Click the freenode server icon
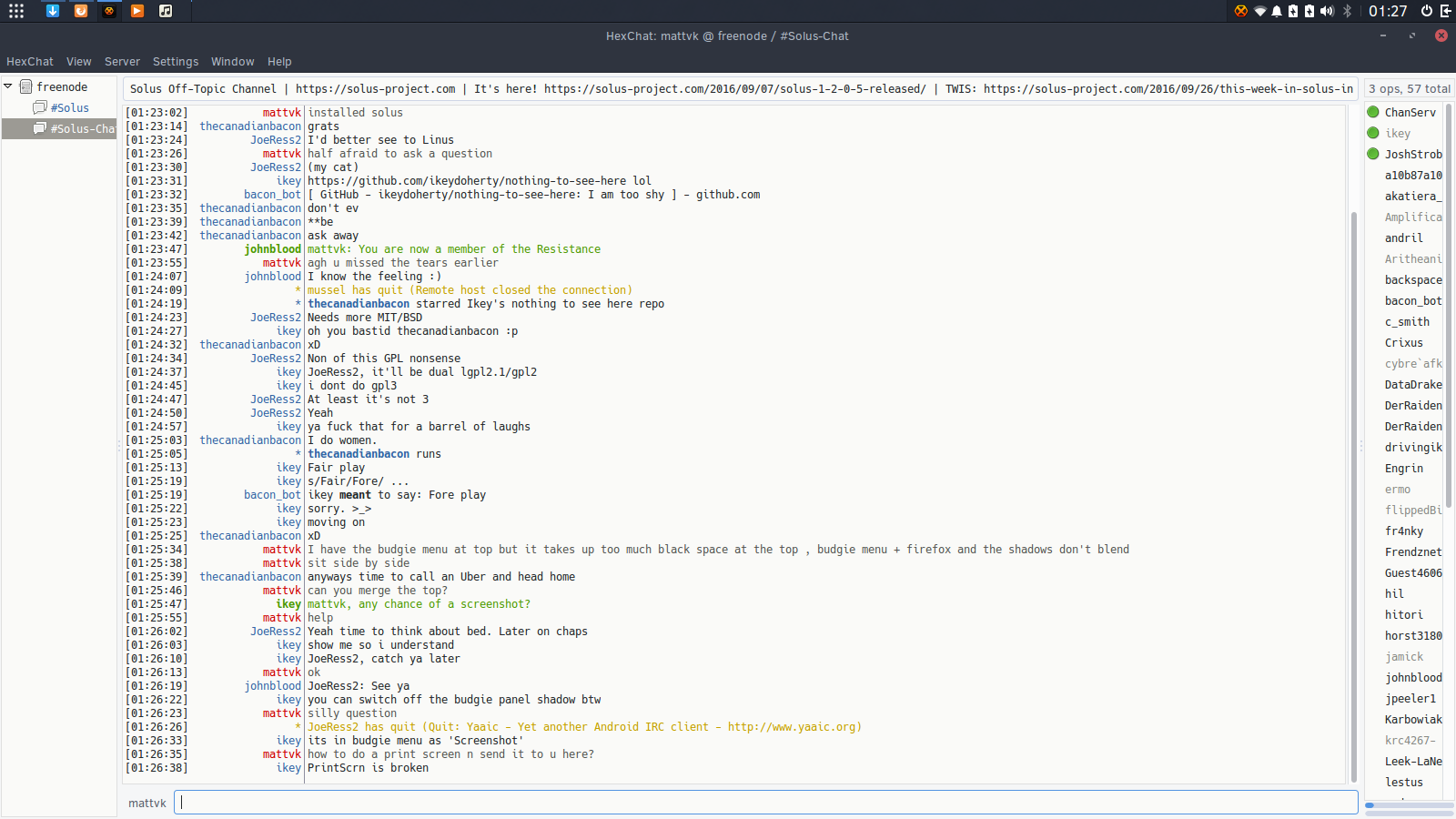1456x819 pixels. 26,86
